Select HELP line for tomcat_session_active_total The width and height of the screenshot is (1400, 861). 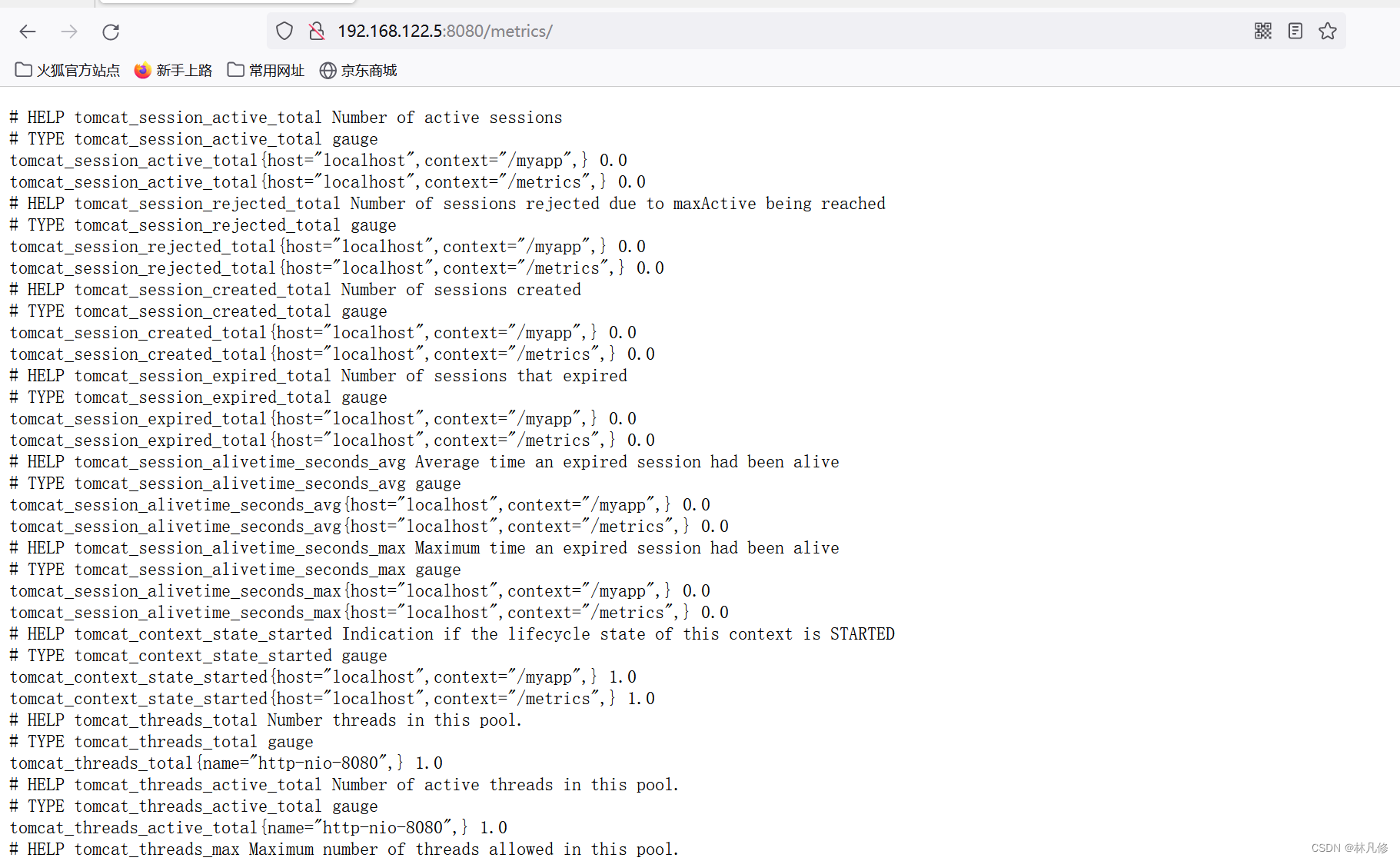(286, 118)
